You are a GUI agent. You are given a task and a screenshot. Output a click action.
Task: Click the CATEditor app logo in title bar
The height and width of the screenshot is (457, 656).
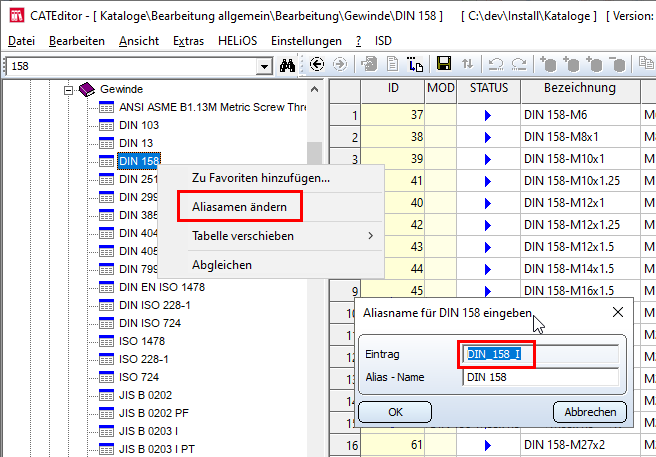point(17,15)
